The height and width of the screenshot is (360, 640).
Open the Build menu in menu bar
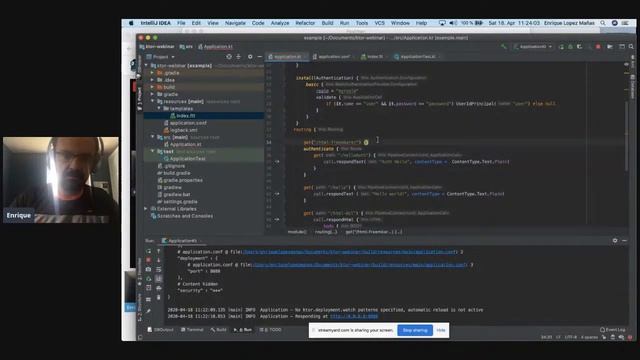coord(327,23)
